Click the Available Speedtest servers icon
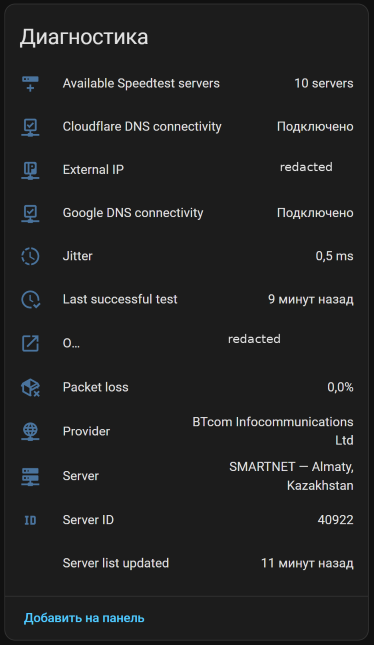This screenshot has width=374, height=645. tap(30, 84)
